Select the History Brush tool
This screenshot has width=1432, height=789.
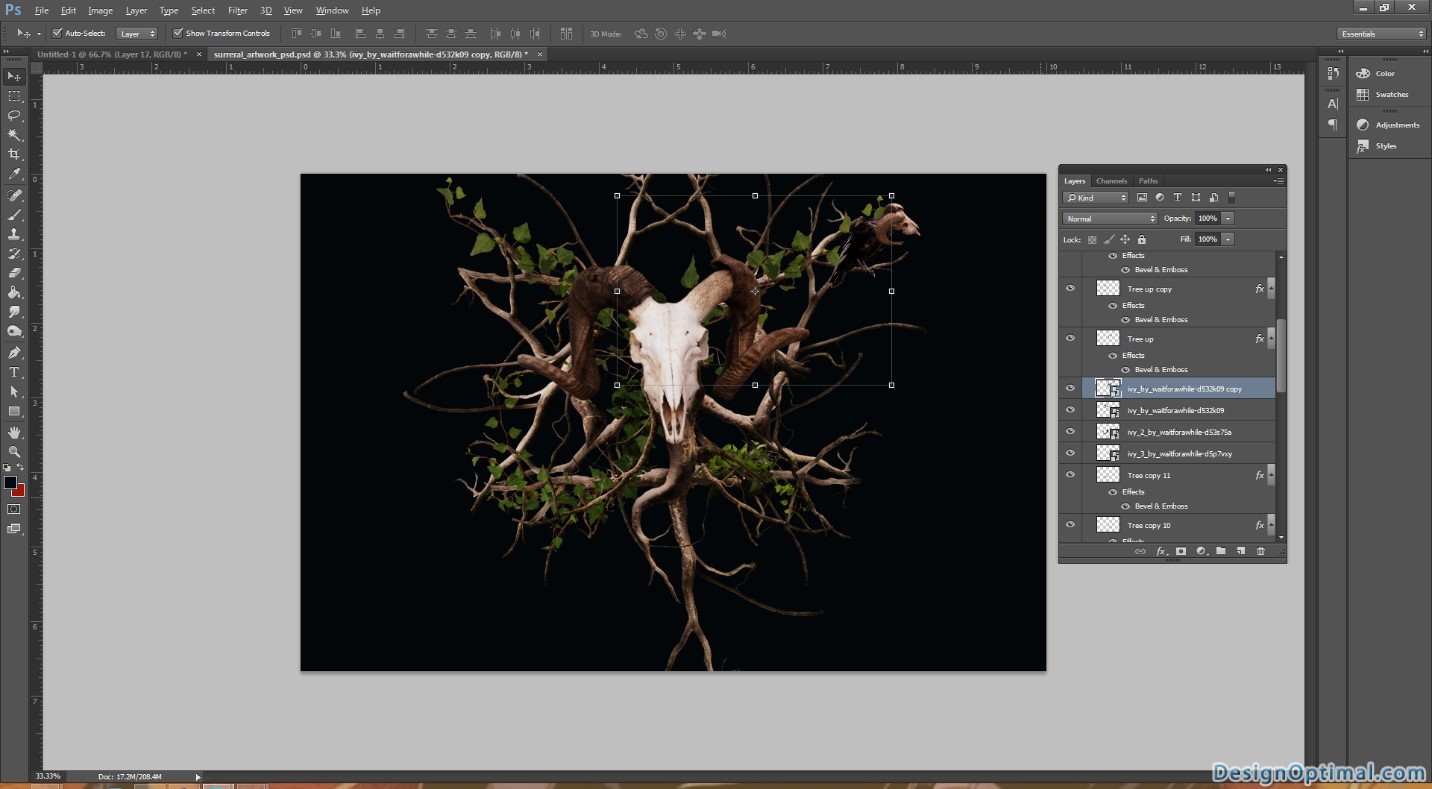tap(14, 254)
